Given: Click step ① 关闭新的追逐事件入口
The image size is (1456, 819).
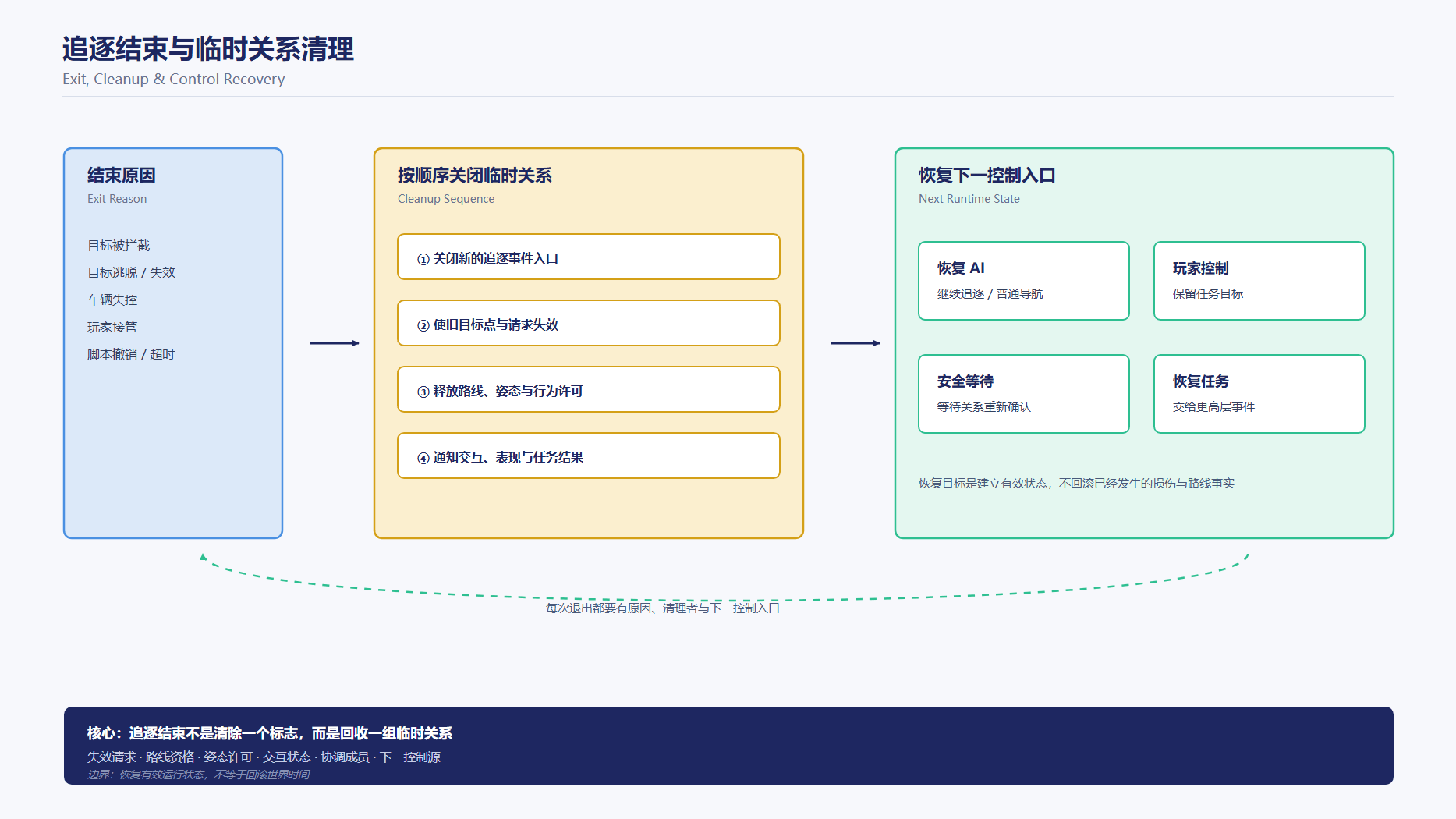Looking at the screenshot, I should 589,257.
